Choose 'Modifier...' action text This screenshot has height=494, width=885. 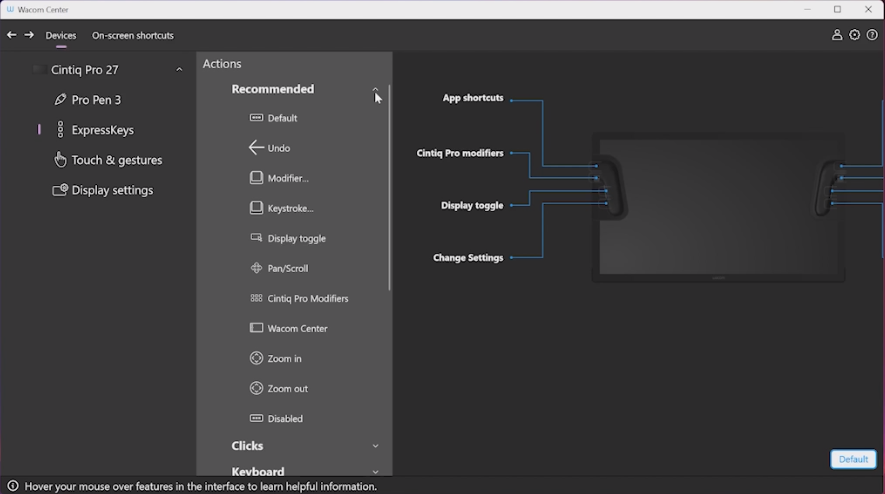pyautogui.click(x=288, y=178)
